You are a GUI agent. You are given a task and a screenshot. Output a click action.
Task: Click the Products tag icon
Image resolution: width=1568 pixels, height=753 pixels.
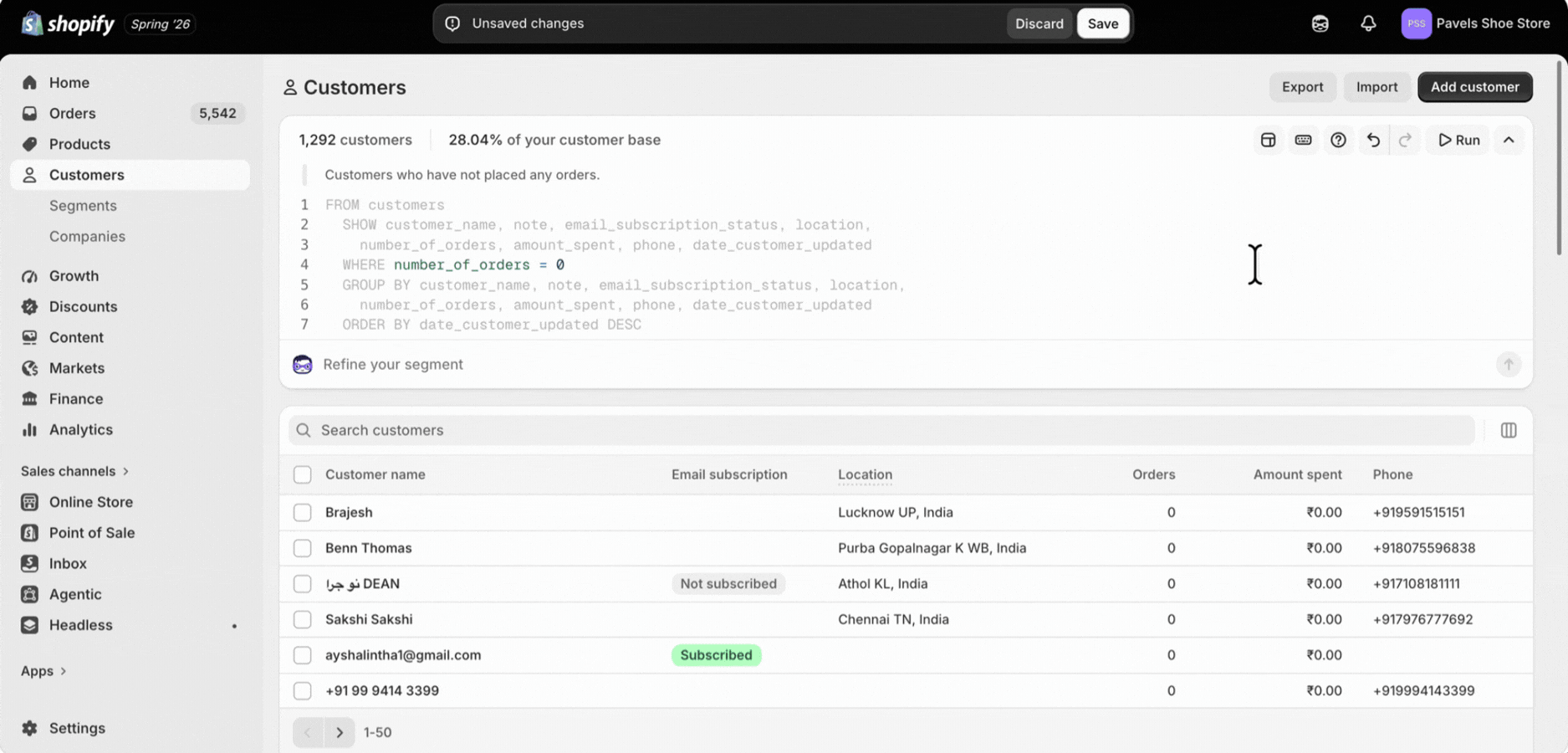coord(29,144)
